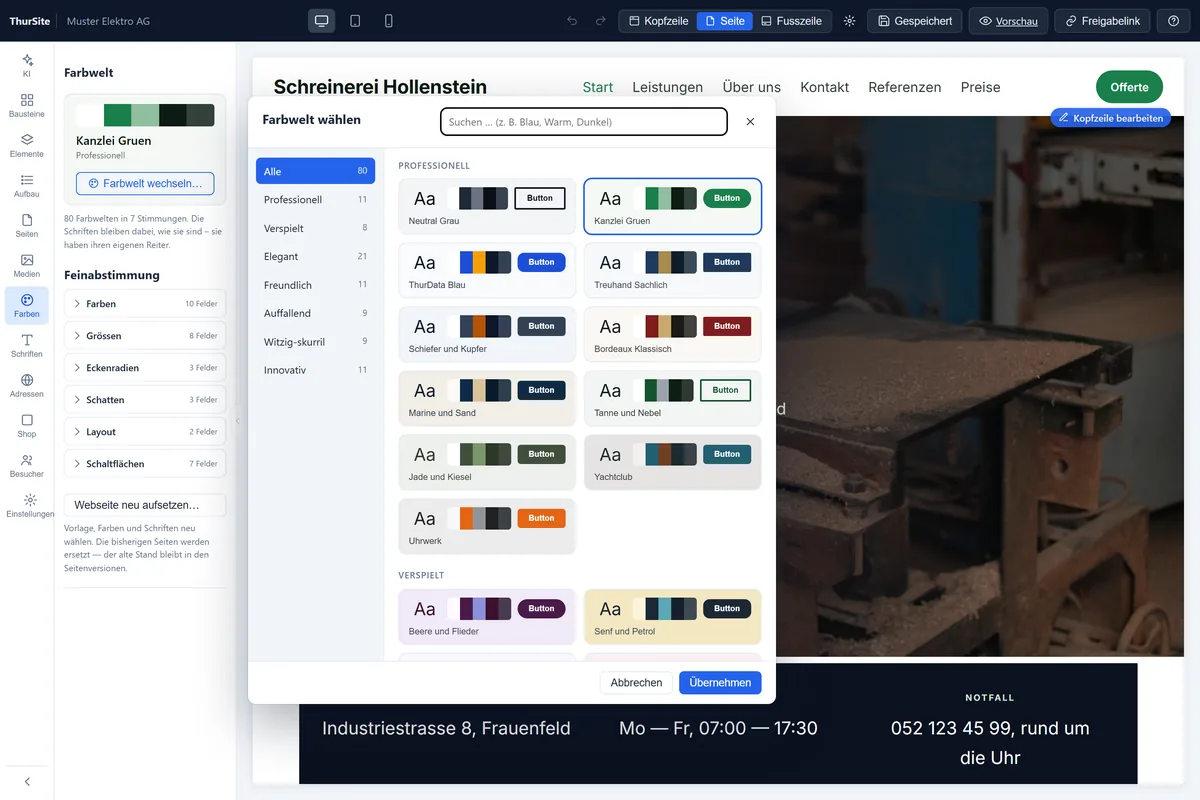This screenshot has height=800, width=1200.
Task: Open the Adressen globe icon
Action: tap(27, 385)
